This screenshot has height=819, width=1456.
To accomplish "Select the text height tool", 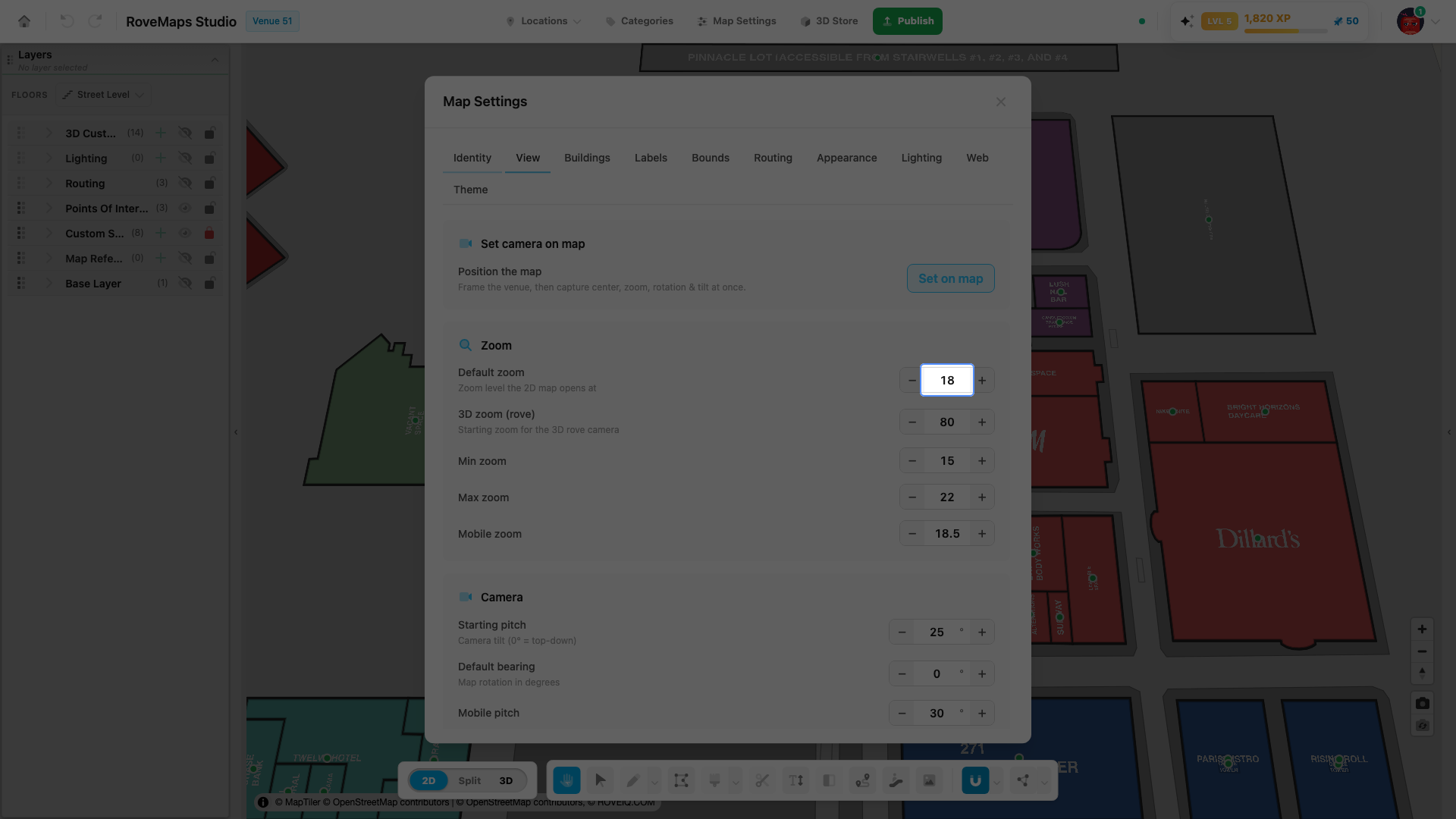I will pyautogui.click(x=795, y=780).
